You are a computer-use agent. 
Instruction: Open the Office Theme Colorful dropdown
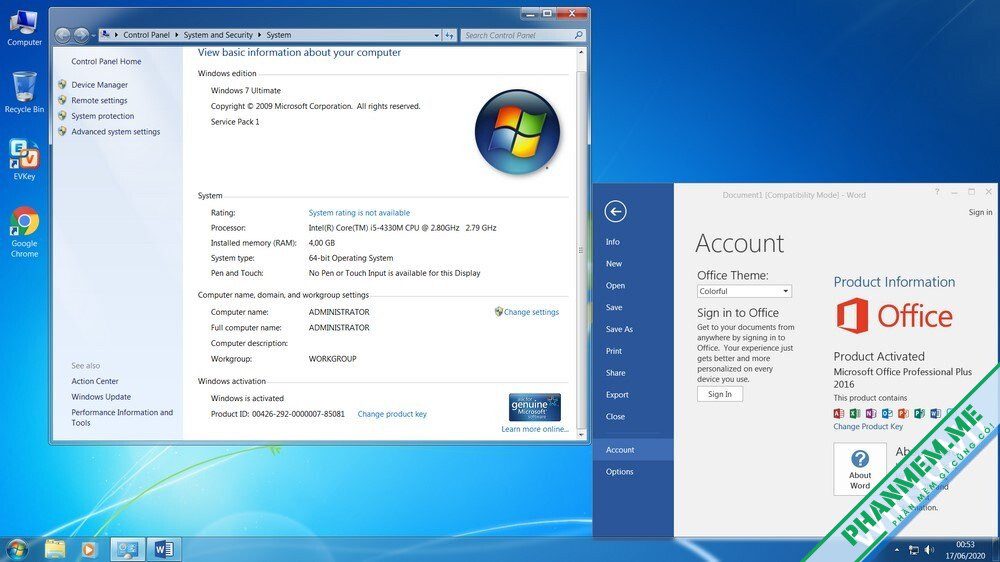(744, 291)
